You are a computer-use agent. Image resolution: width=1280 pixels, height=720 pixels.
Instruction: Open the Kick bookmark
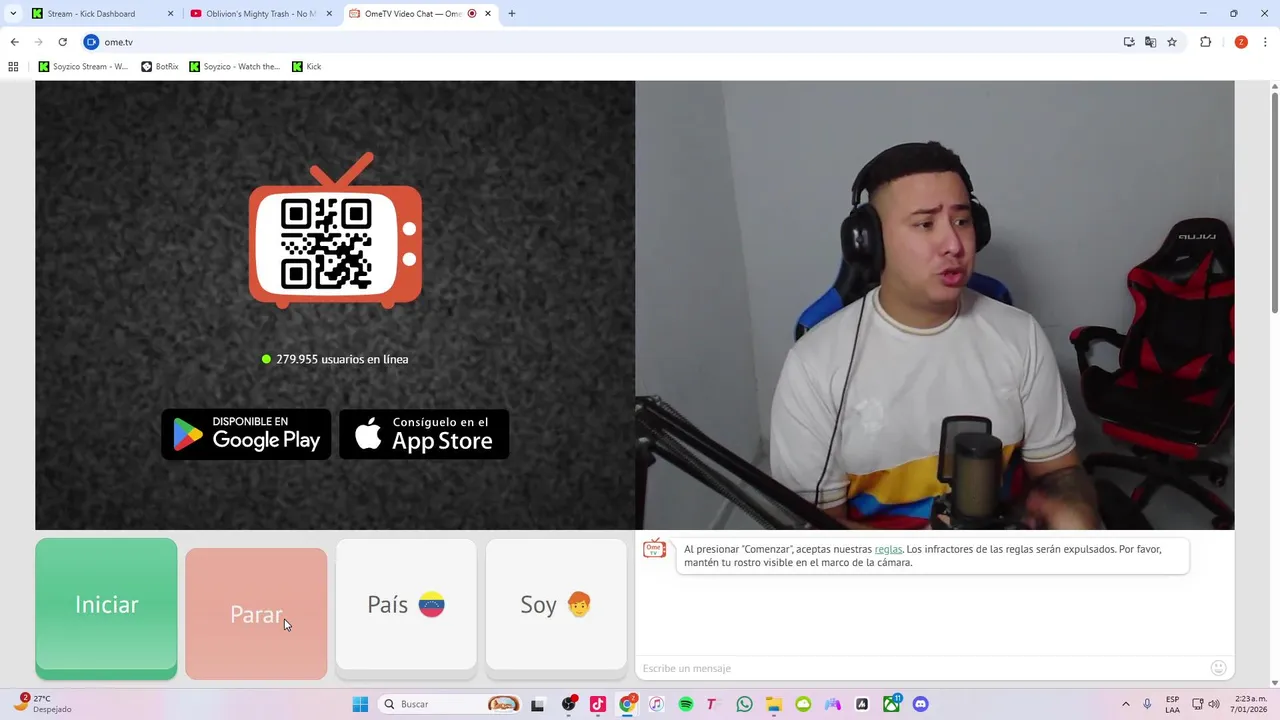307,67
